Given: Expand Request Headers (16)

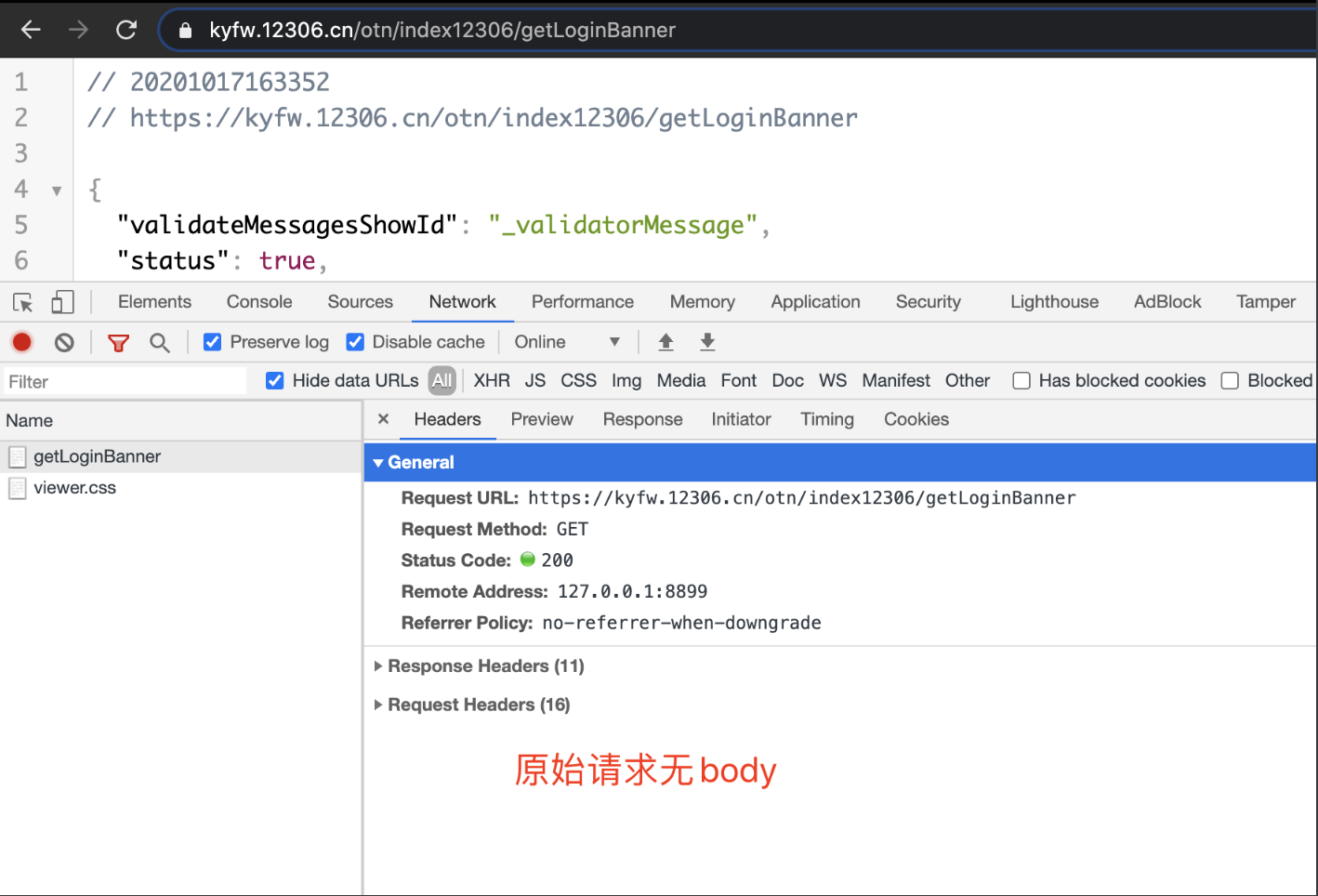Looking at the screenshot, I should (x=378, y=705).
